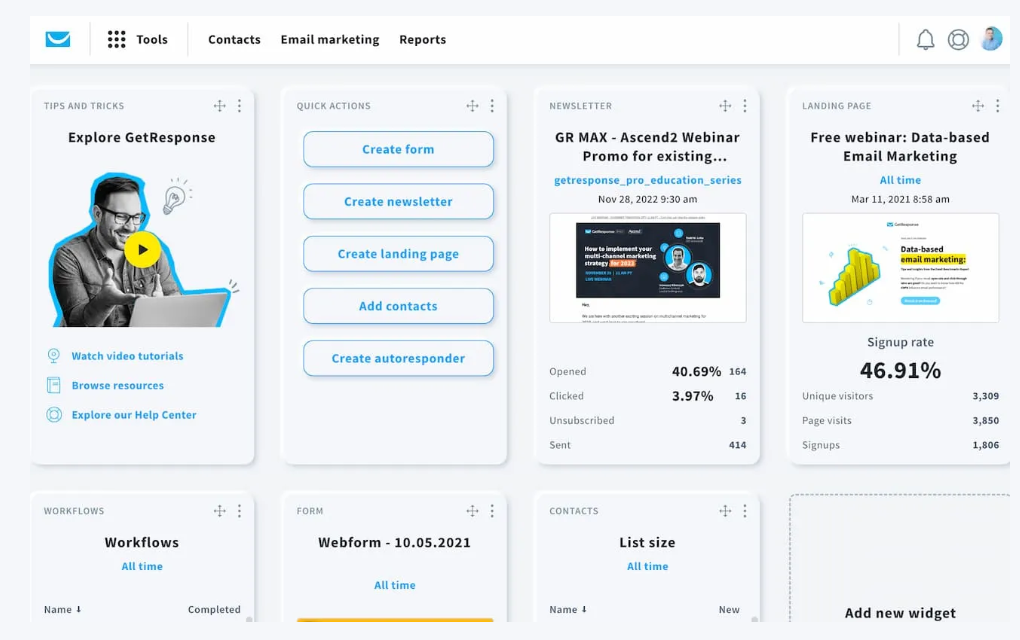Open the three-dot menu on Landing Page widget
Image resolution: width=1020 pixels, height=640 pixels.
click(x=997, y=106)
